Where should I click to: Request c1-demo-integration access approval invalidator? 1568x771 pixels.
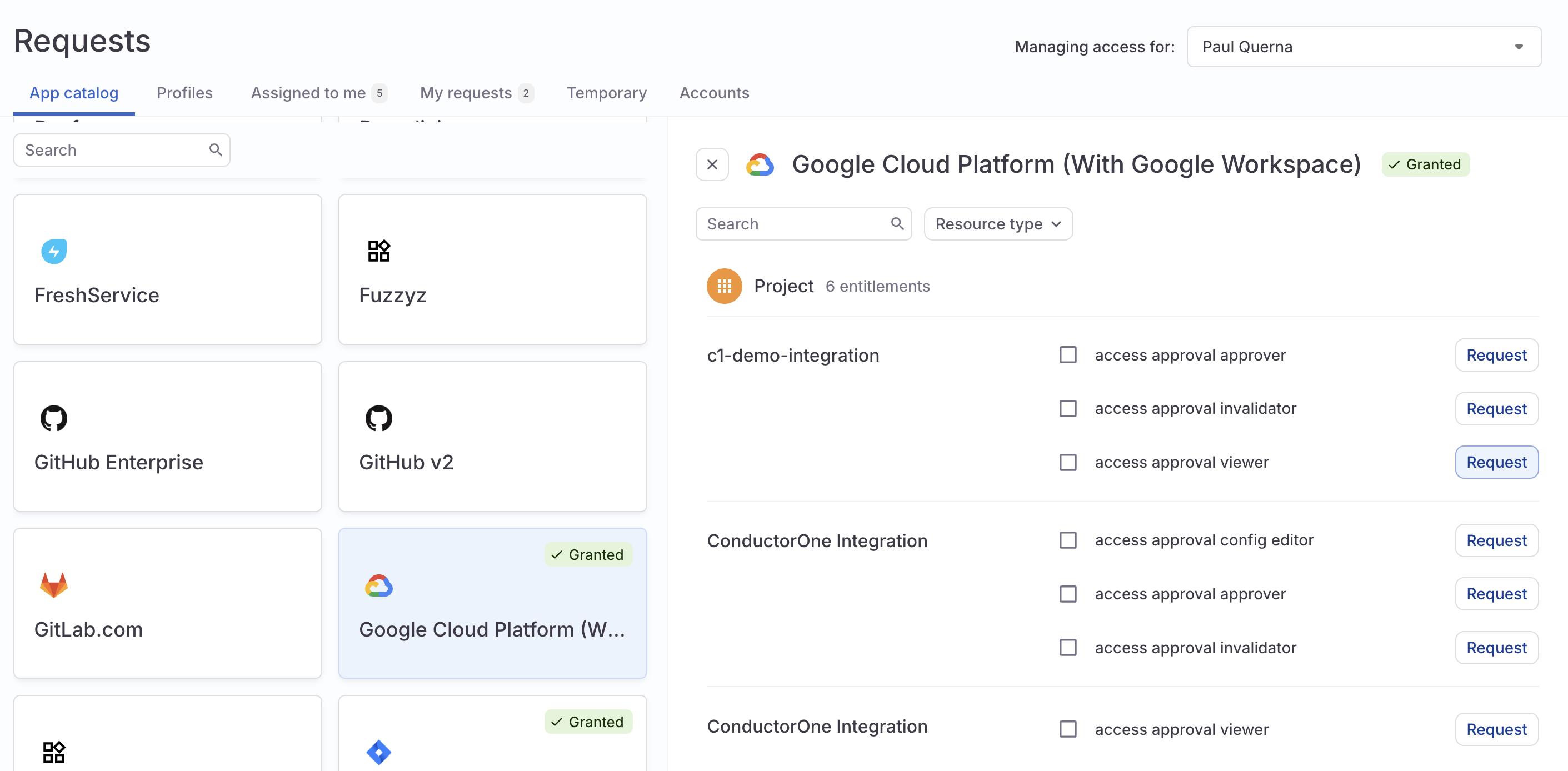point(1496,409)
